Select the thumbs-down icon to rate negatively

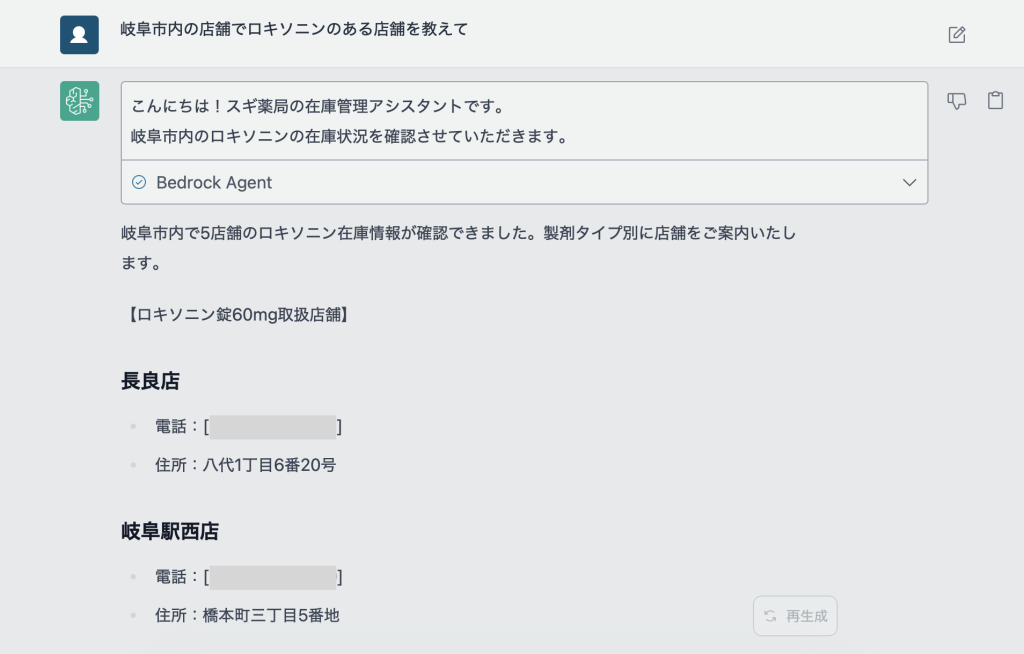[956, 101]
